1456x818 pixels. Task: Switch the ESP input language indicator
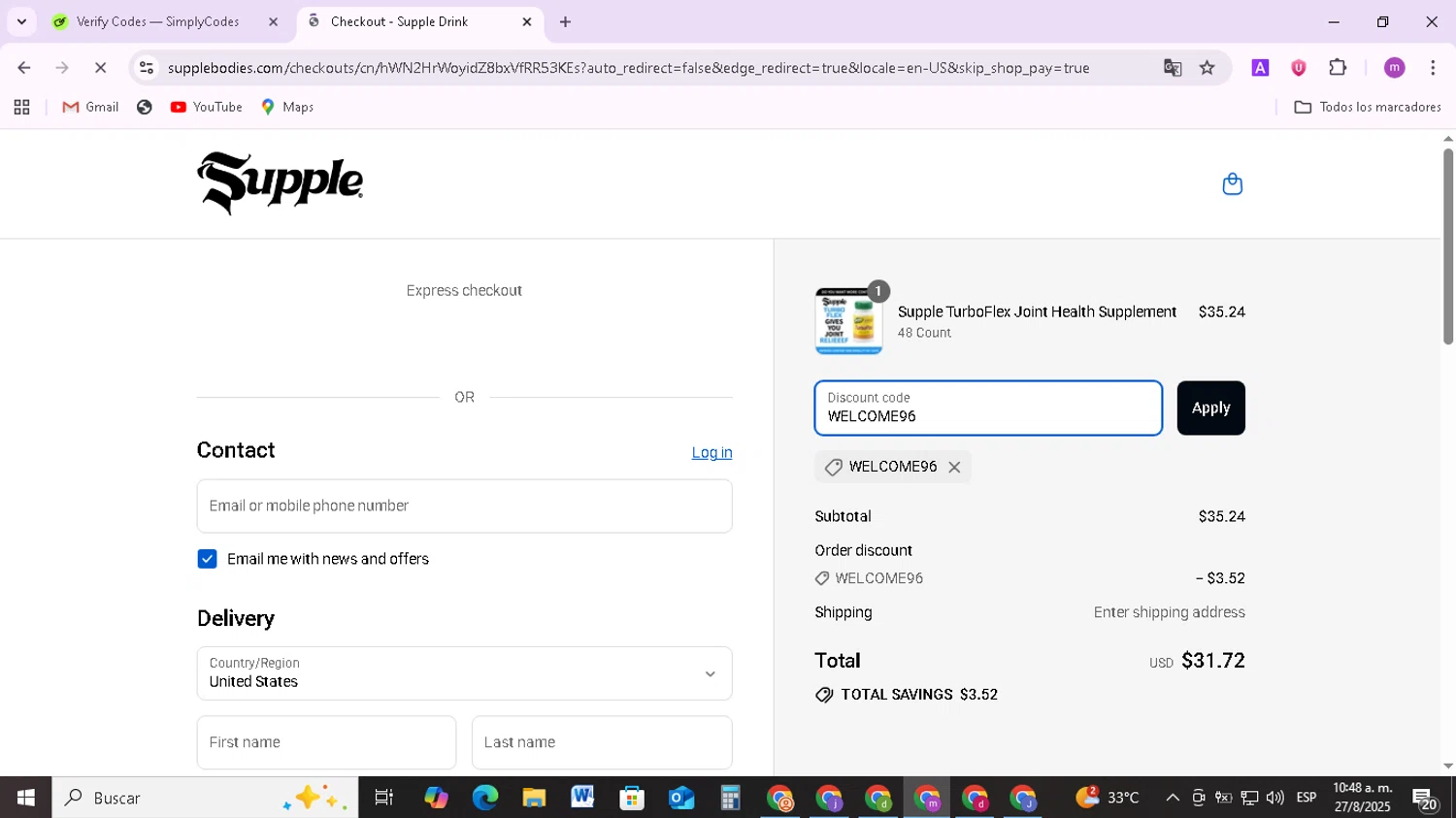(x=1307, y=798)
